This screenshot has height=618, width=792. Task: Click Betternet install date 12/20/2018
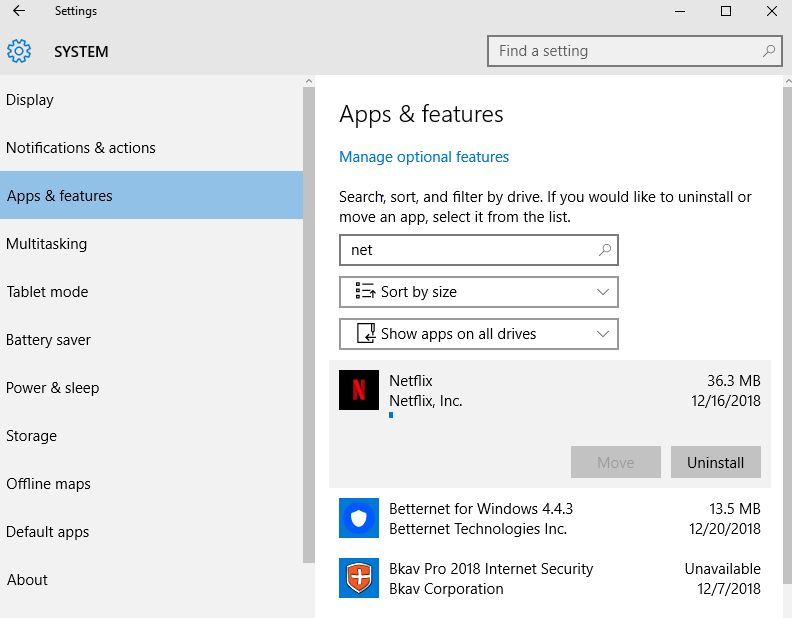pyautogui.click(x=725, y=529)
